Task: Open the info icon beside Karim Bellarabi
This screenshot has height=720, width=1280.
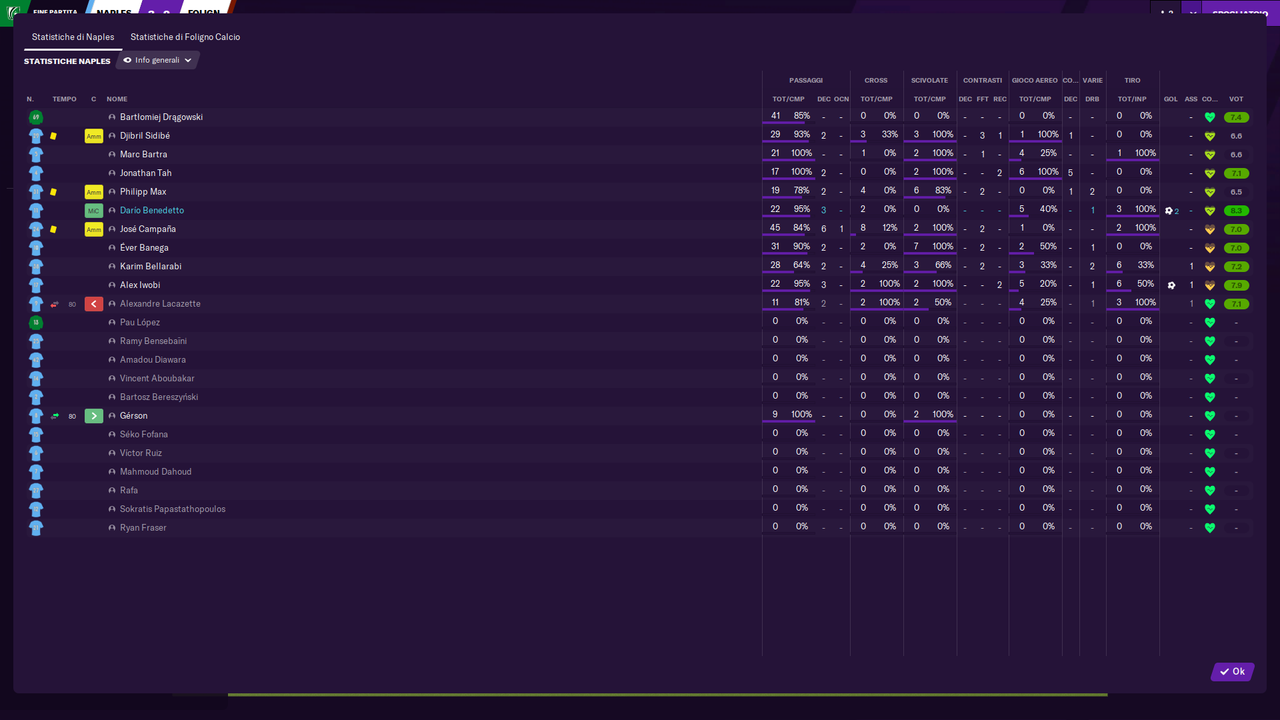Action: 112,267
